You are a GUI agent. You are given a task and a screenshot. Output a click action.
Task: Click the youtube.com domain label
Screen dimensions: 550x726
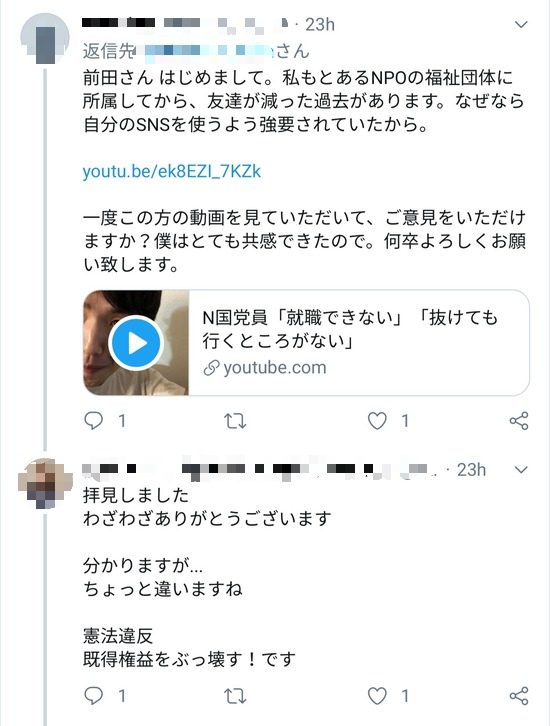click(x=275, y=368)
